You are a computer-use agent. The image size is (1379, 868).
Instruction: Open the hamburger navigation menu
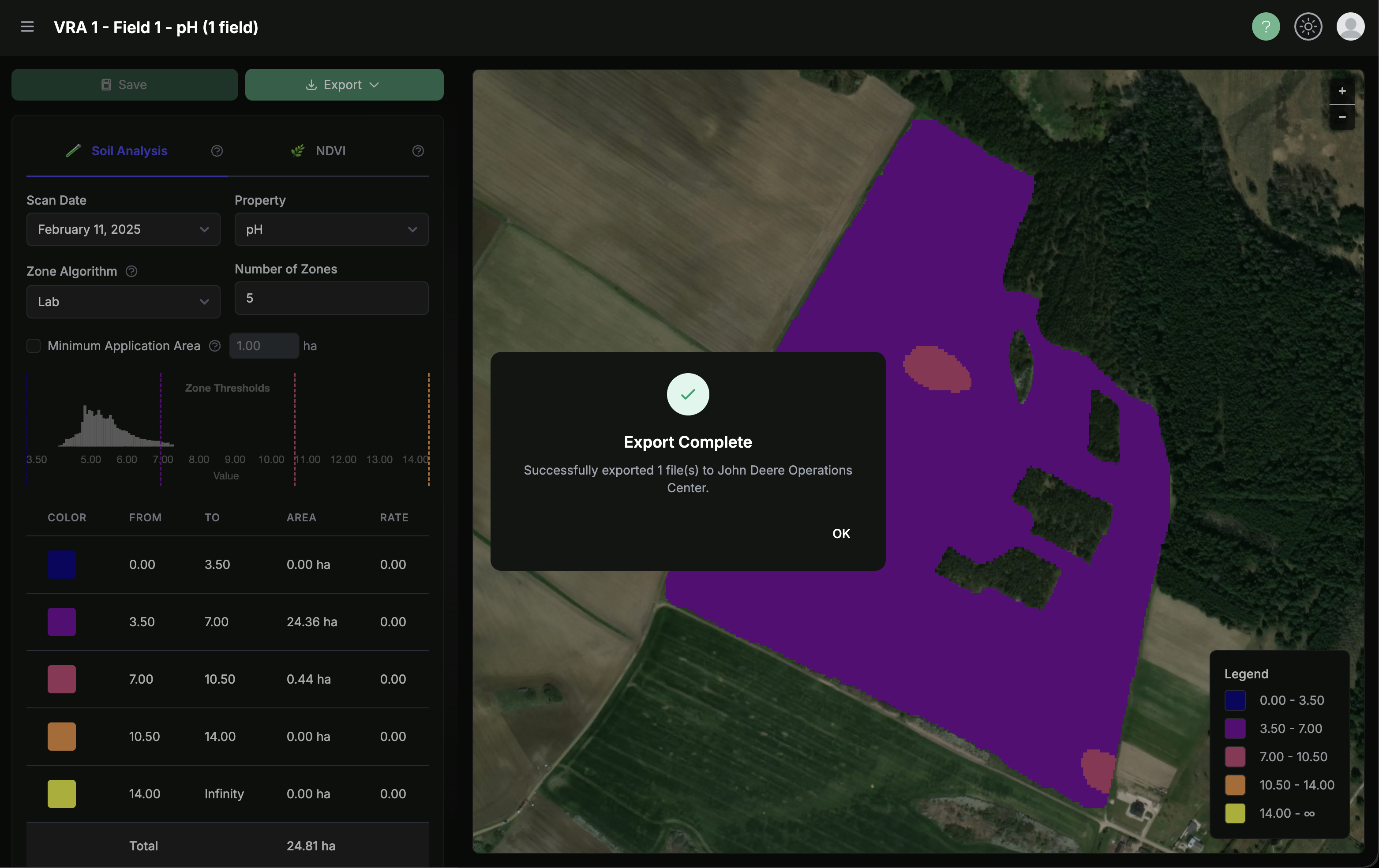[x=27, y=26]
